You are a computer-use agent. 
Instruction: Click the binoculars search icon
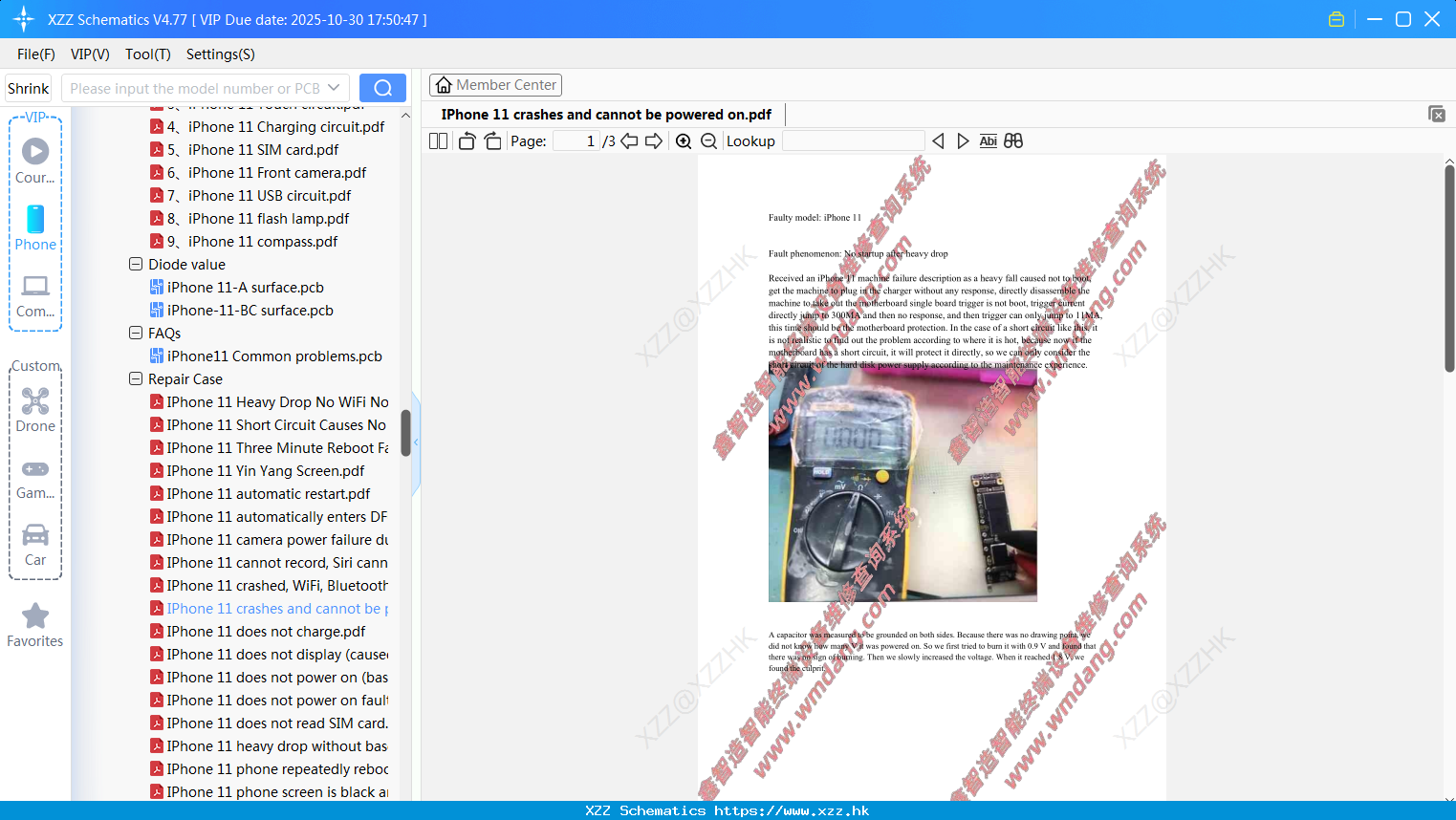(x=1013, y=141)
